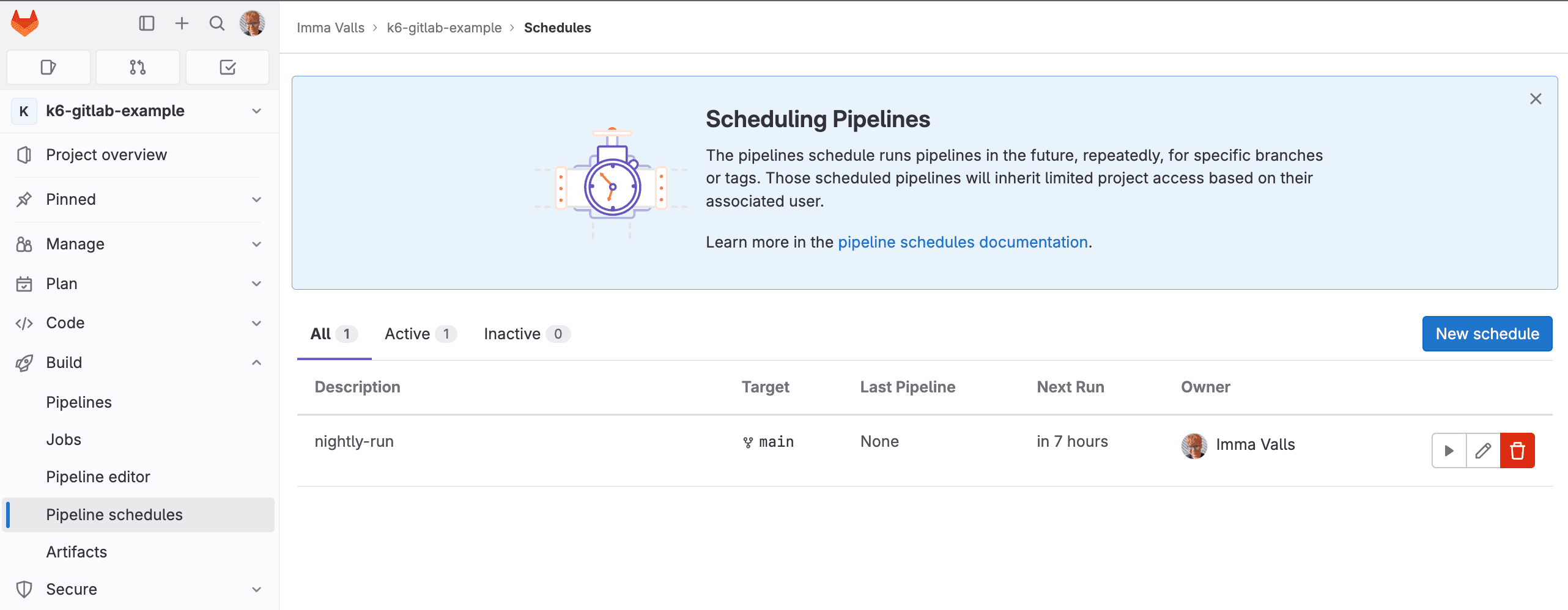This screenshot has height=610, width=1568.
Task: Run the nightly-run schedule with the play icon
Action: (1449, 450)
